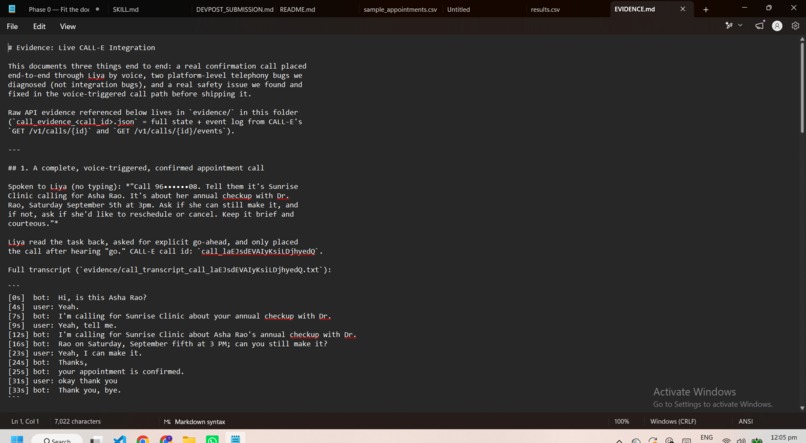Open Task View in the taskbar
The width and height of the screenshot is (806, 443).
(x=96, y=439)
